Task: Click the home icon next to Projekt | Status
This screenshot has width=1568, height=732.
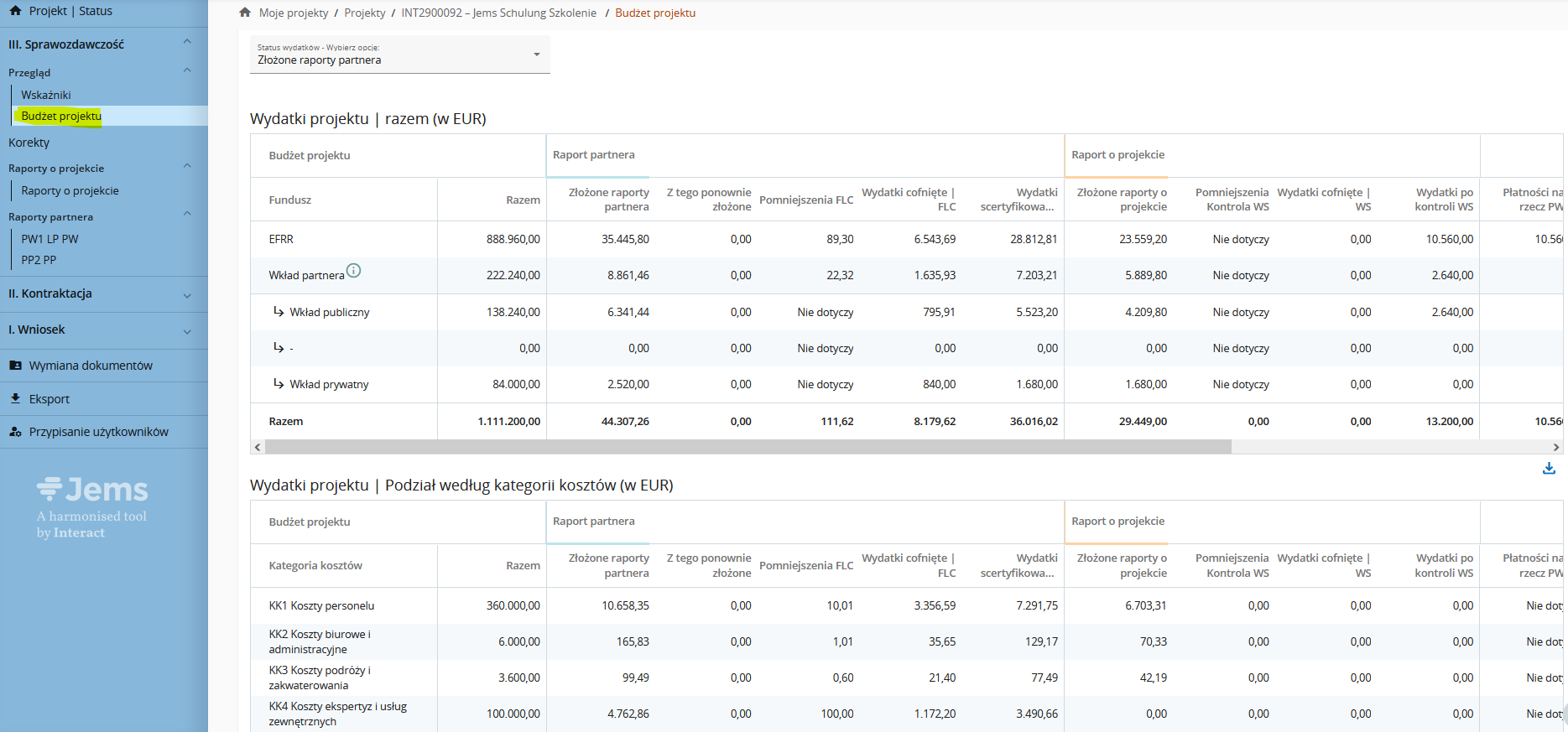Action: point(15,11)
